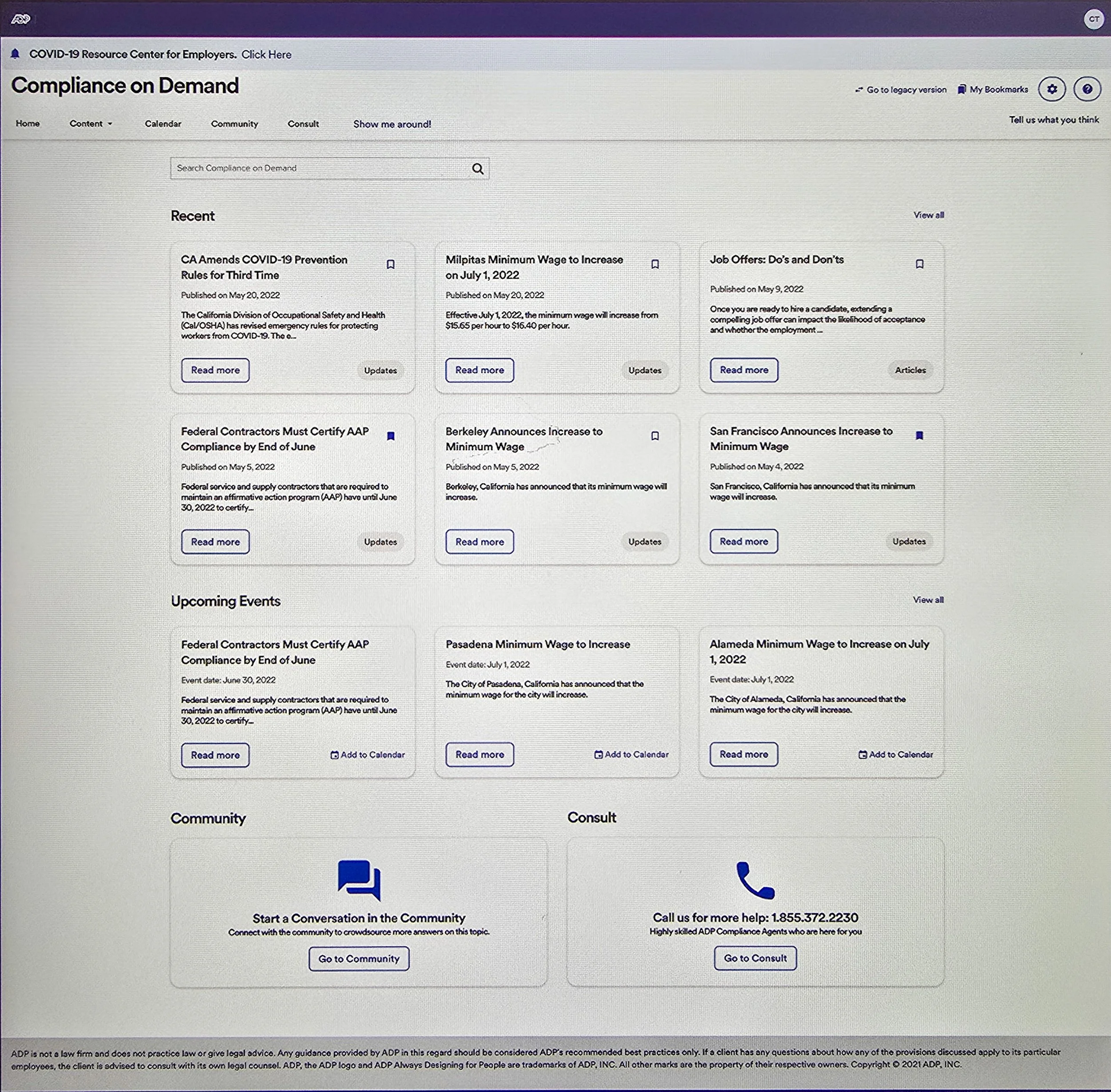1111x1092 pixels.
Task: Open the help question mark icon
Action: (x=1087, y=89)
